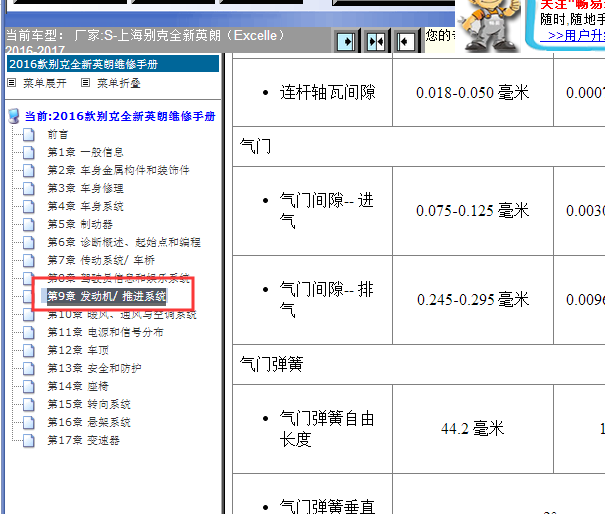This screenshot has height=514, width=605.
Task: Click the 气门弹簧 section header row
Action: pos(419,364)
